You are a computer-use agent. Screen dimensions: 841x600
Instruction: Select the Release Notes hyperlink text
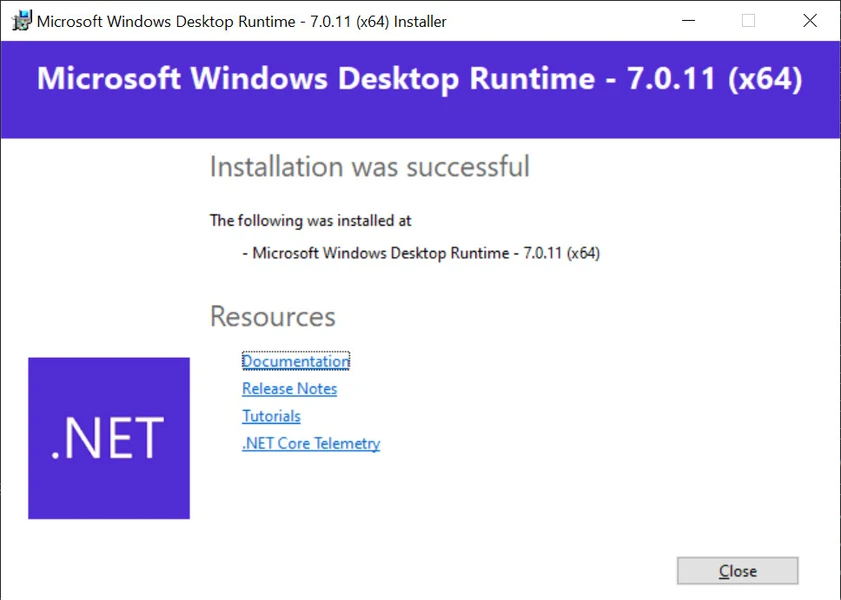pyautogui.click(x=289, y=389)
